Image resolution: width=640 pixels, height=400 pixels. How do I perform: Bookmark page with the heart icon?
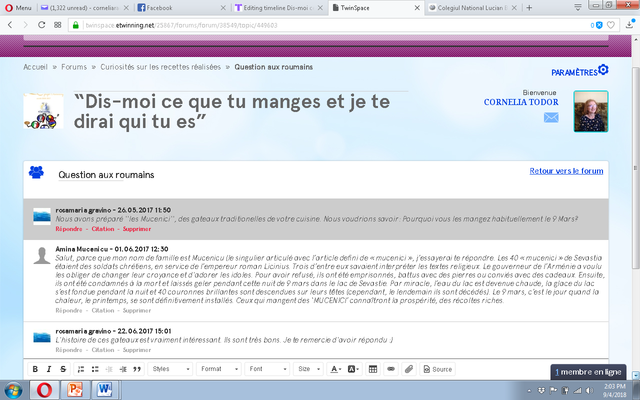[x=611, y=25]
